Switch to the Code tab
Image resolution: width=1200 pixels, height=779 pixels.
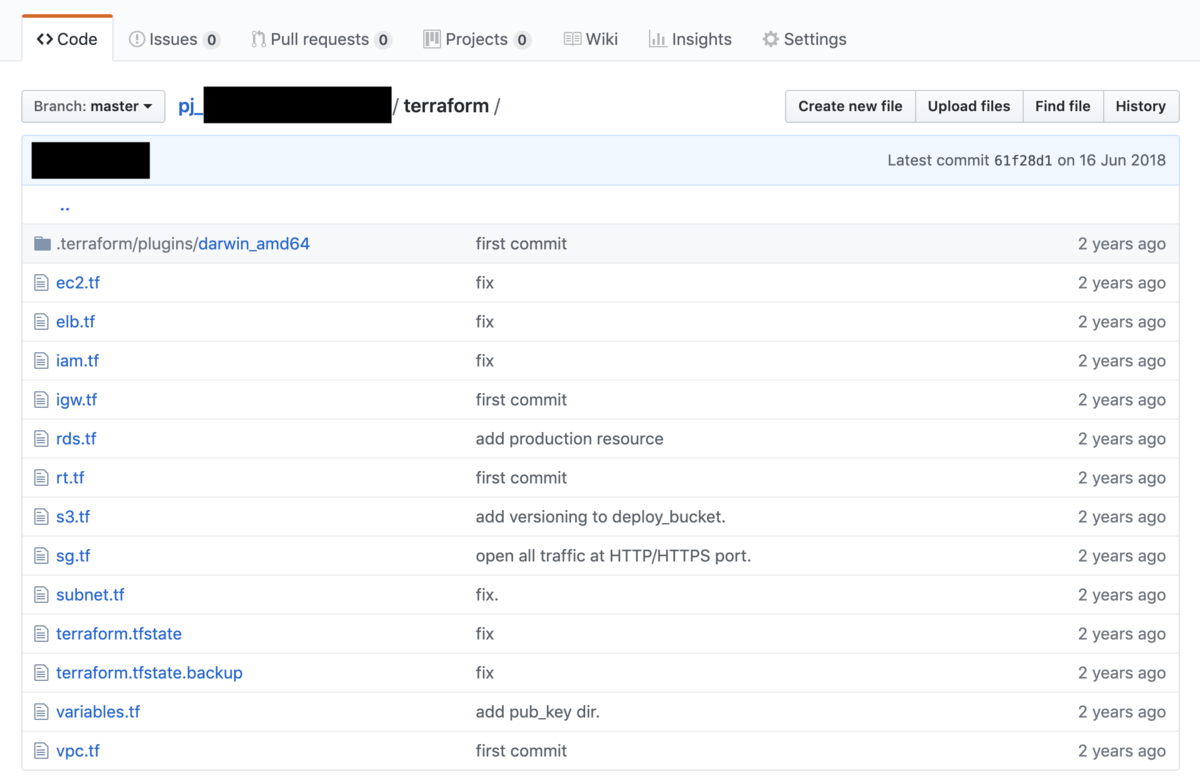click(x=67, y=39)
